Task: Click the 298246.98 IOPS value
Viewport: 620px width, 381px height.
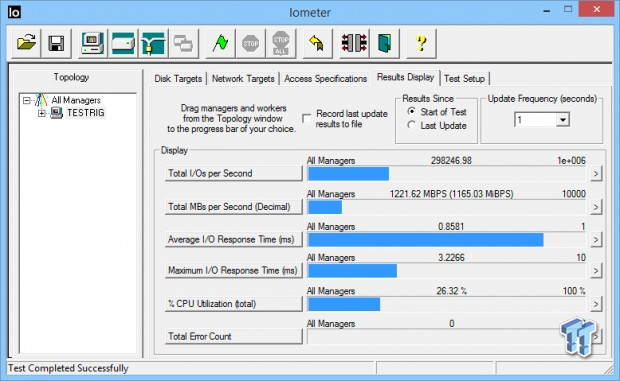Action: [x=451, y=160]
